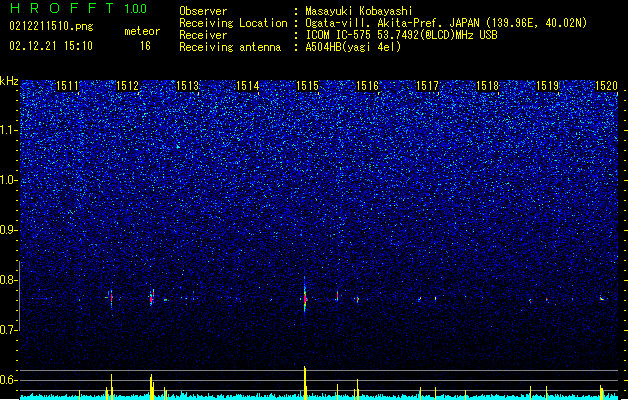Click the Receiving antenna label
629x400 pixels.
230,47
